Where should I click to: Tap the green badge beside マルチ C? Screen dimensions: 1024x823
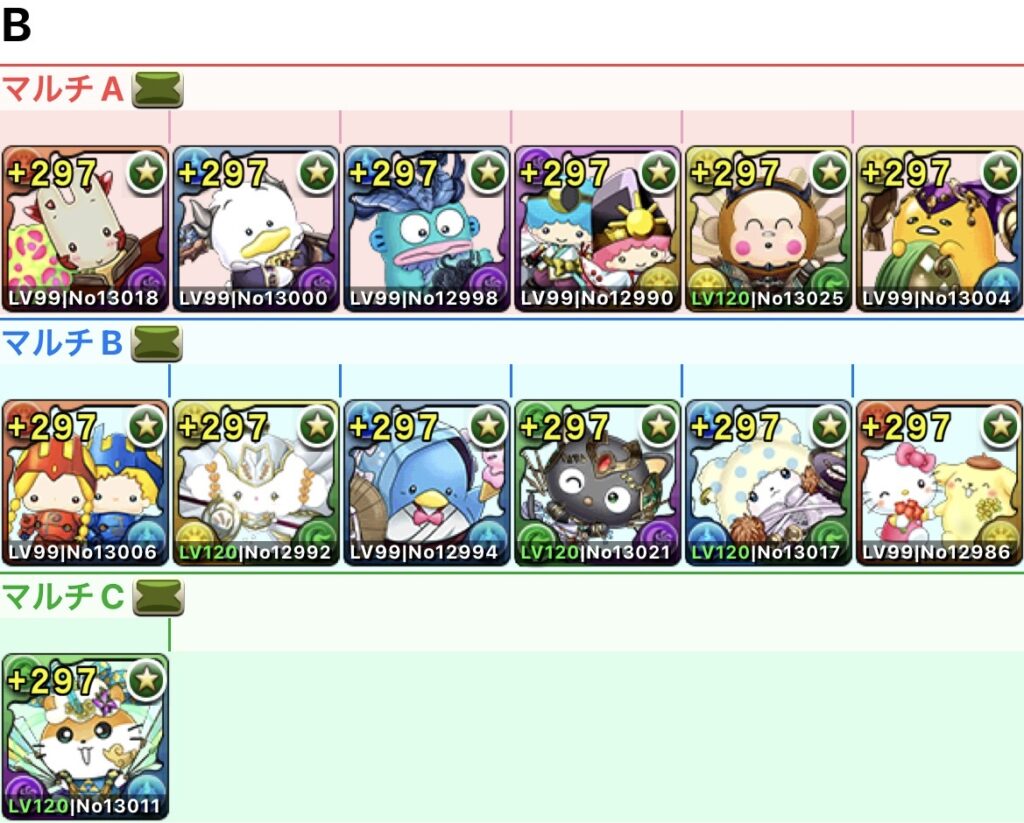click(158, 598)
